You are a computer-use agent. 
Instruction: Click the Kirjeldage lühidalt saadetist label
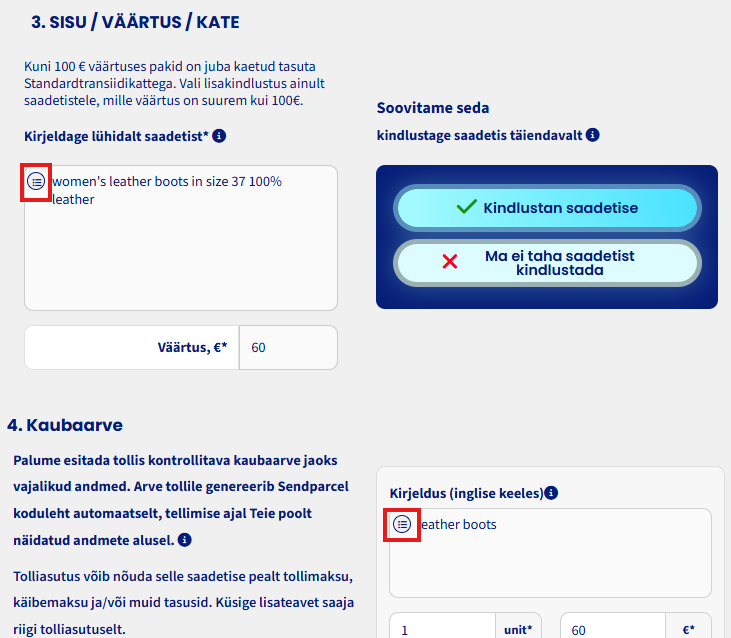click(x=117, y=137)
